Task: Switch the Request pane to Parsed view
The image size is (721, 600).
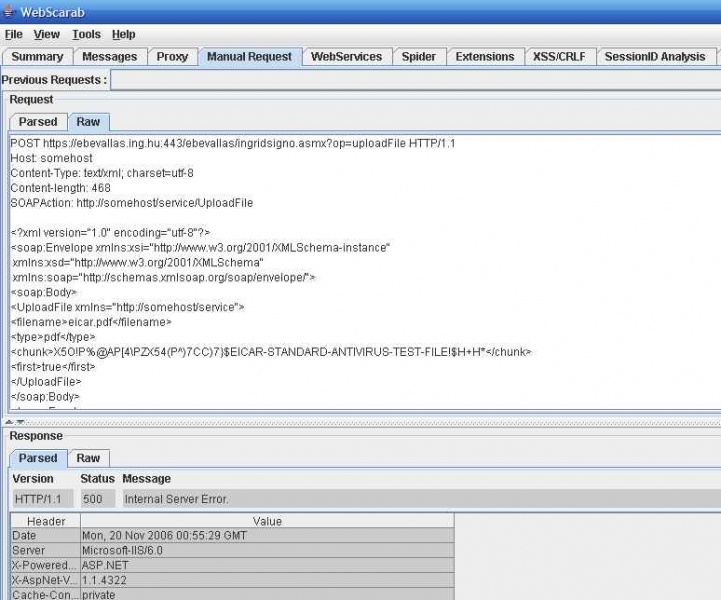Action: (x=38, y=122)
